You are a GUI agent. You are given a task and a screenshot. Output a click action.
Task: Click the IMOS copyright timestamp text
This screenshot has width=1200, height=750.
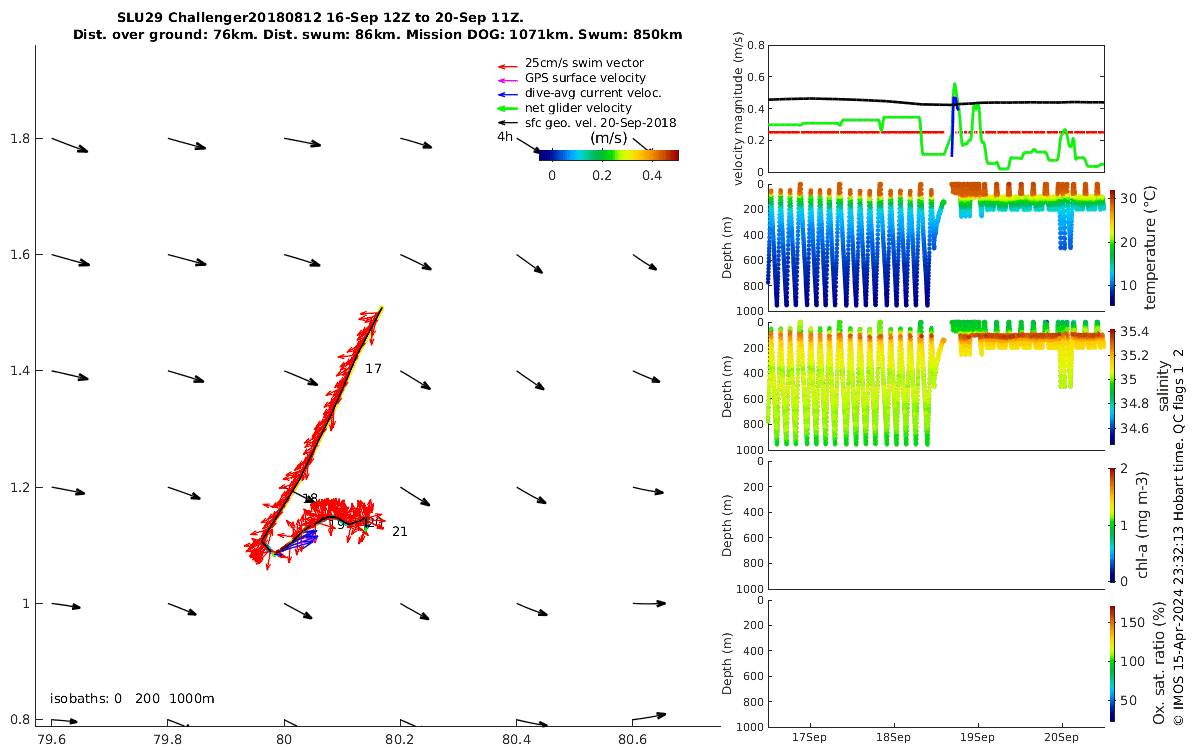pyautogui.click(x=1179, y=536)
